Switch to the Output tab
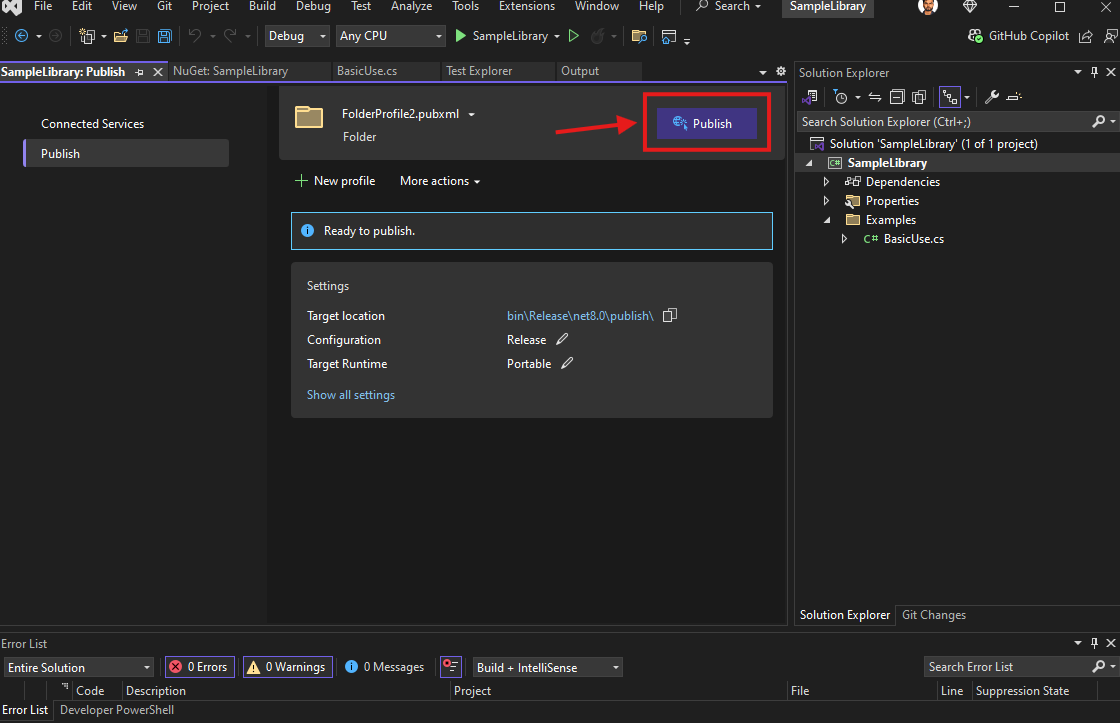The width and height of the screenshot is (1120, 723). pyautogui.click(x=580, y=71)
